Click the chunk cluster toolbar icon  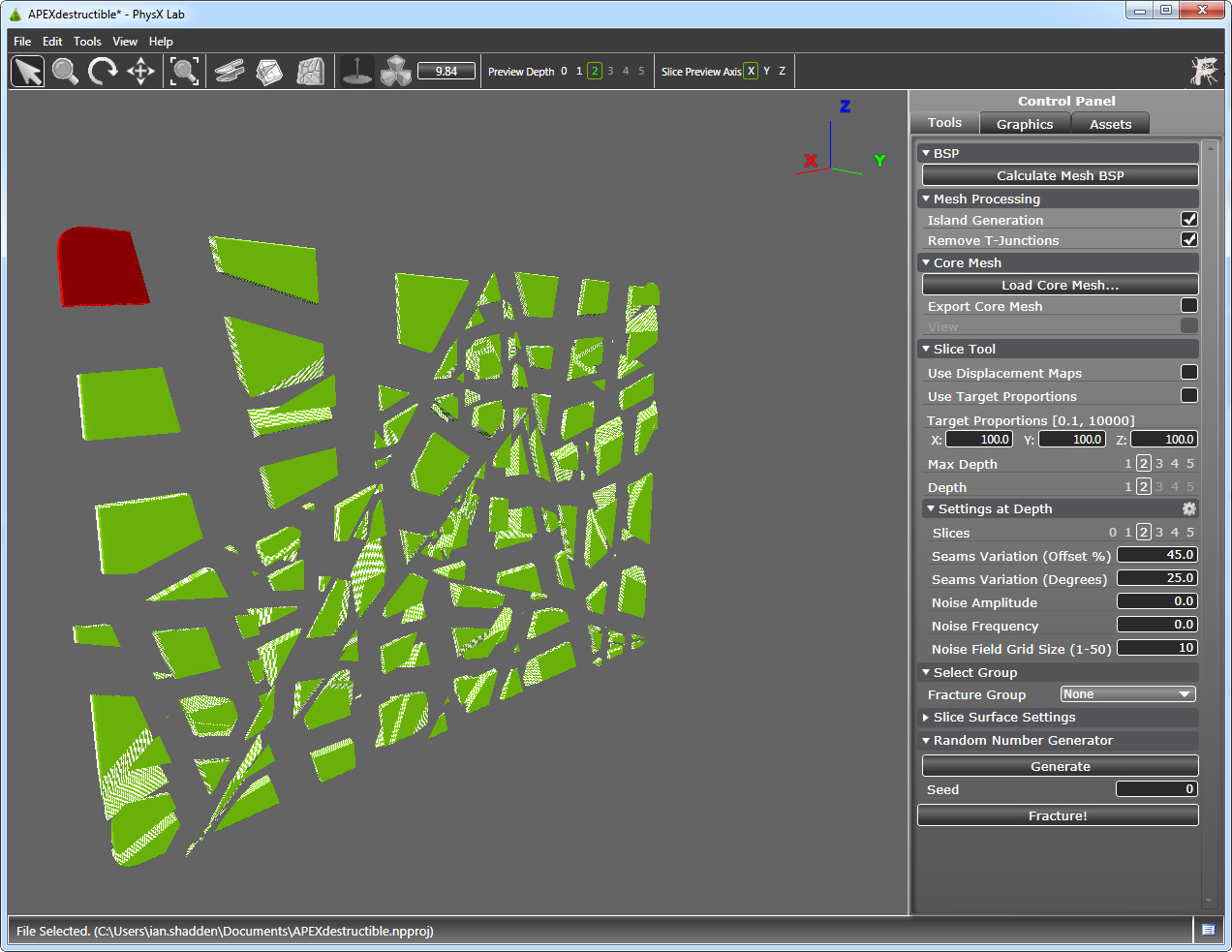394,70
